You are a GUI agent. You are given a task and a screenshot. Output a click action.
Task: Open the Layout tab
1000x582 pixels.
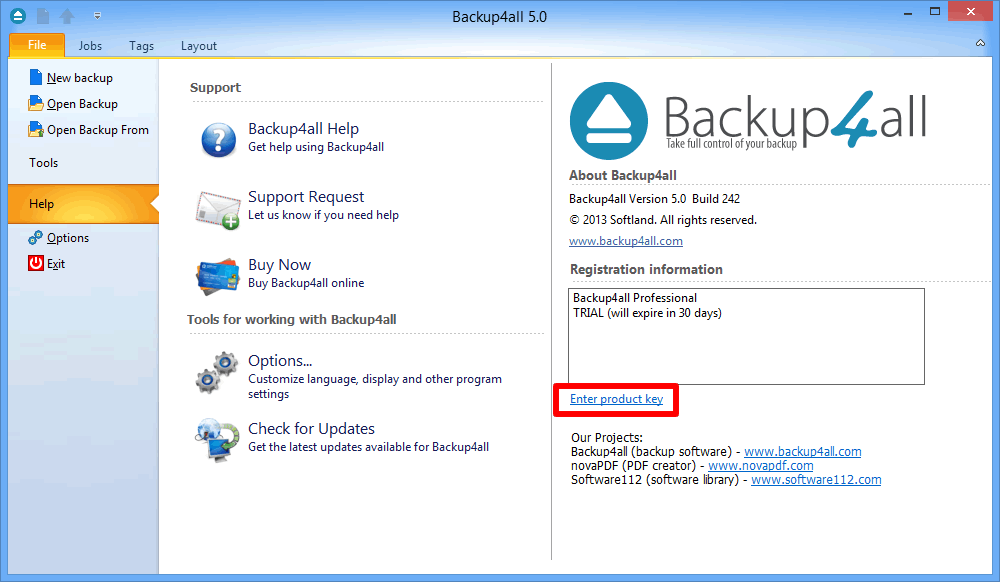click(198, 46)
